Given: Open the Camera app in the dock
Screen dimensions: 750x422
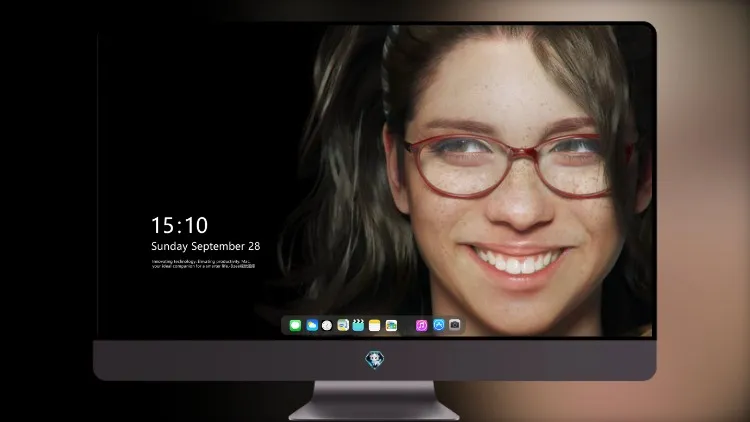Looking at the screenshot, I should coord(455,325).
